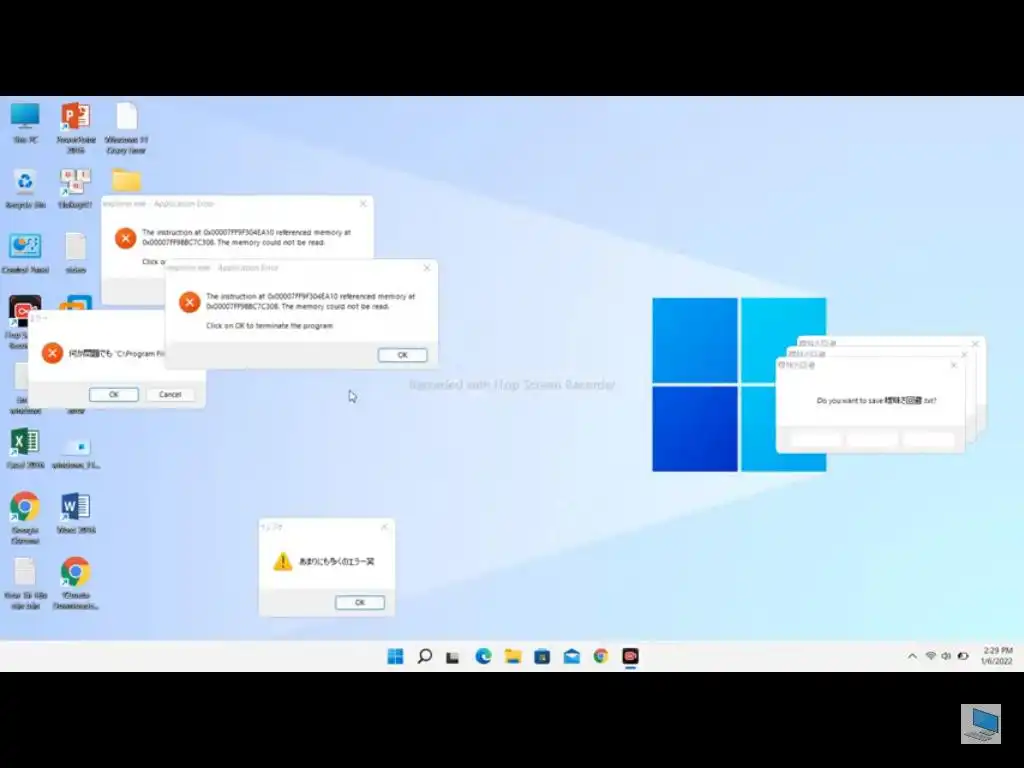Open Wi-Fi network tray icon
This screenshot has width=1024, height=768.
[x=931, y=656]
